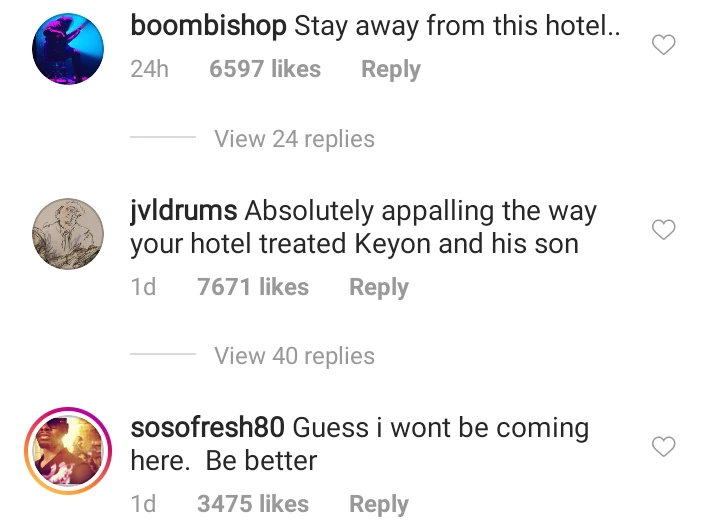Open the jvldrums username link

pyautogui.click(x=184, y=211)
